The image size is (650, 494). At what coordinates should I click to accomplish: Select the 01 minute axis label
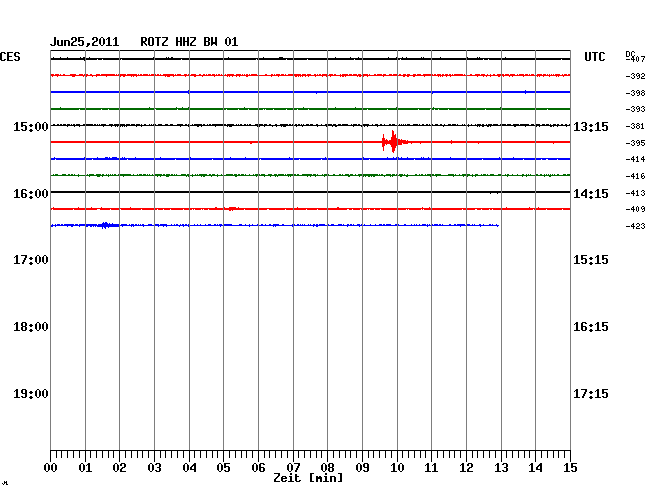85,468
